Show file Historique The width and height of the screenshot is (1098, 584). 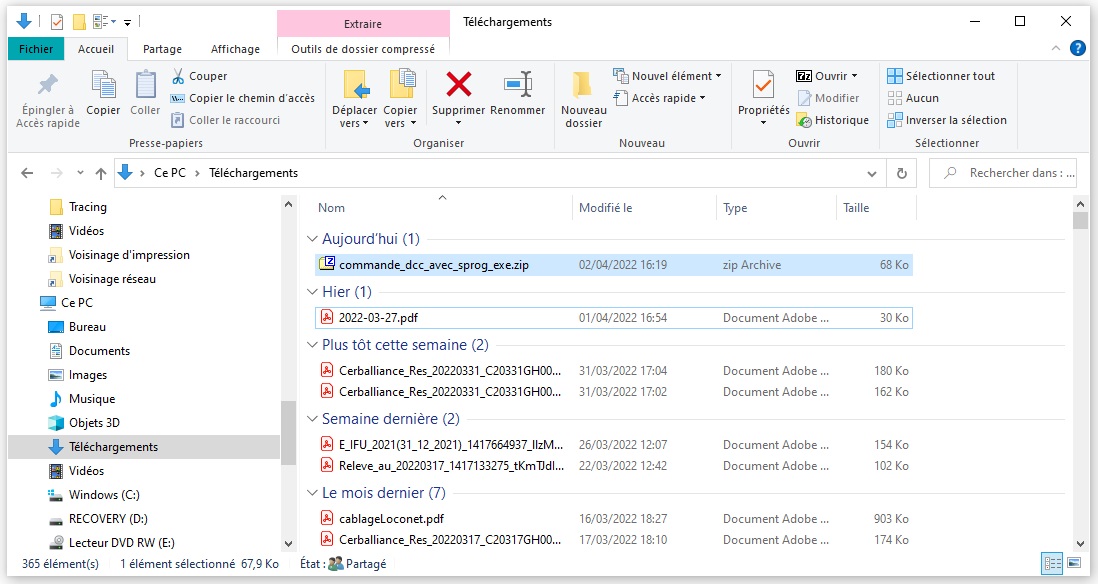(833, 120)
